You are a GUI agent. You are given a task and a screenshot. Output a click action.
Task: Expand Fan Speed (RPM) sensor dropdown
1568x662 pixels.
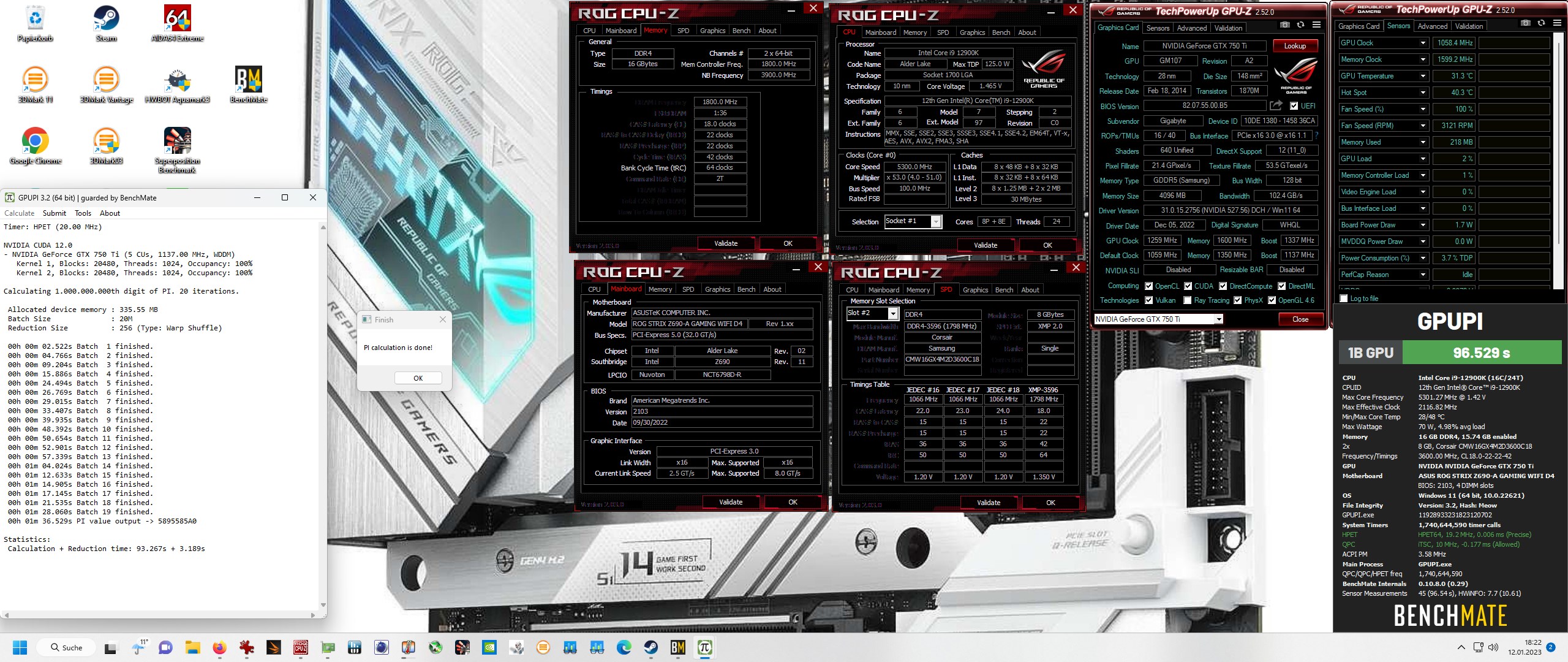click(1422, 126)
